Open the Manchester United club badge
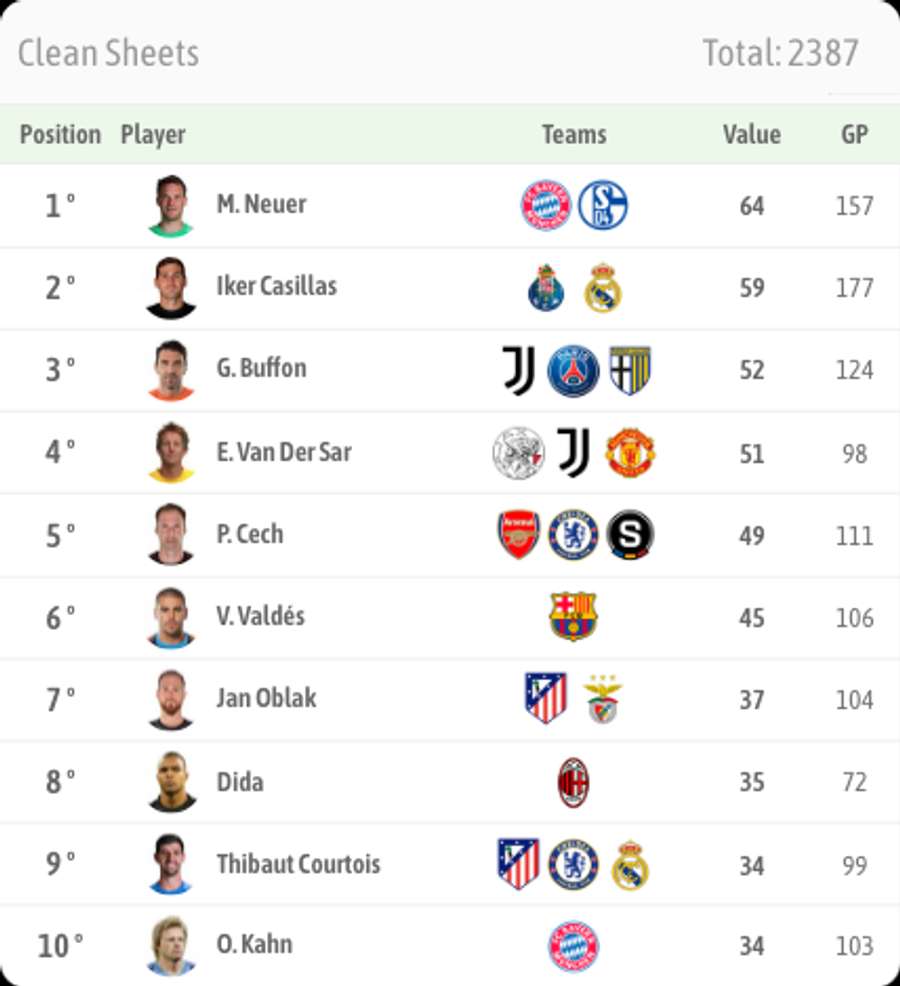 click(630, 451)
